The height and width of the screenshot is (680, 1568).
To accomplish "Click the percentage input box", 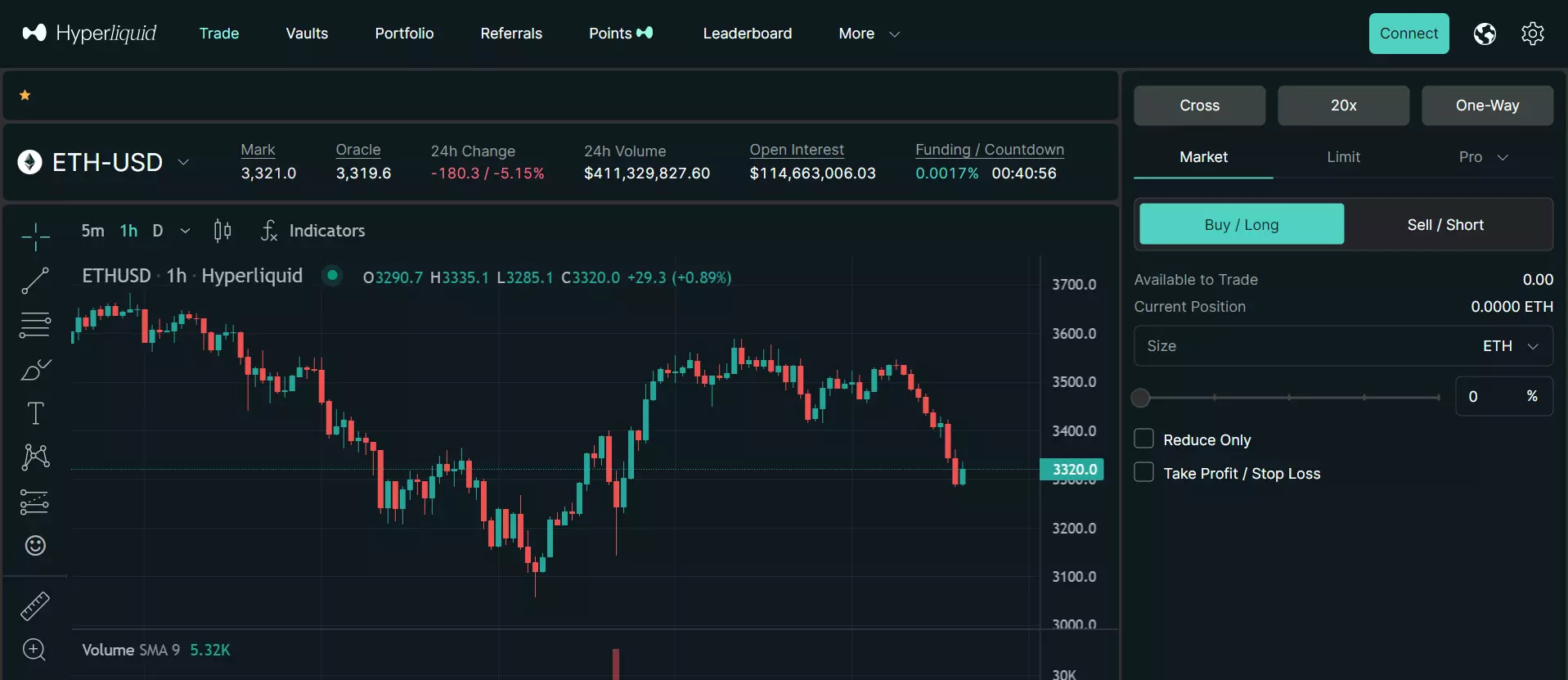I will (x=1503, y=396).
